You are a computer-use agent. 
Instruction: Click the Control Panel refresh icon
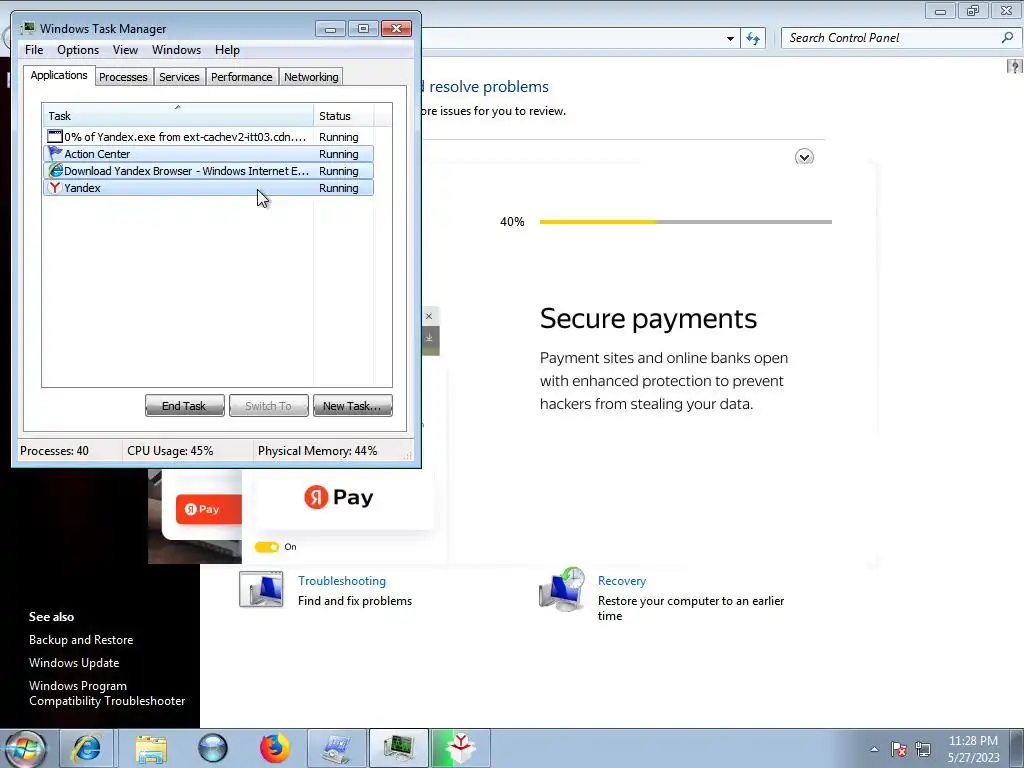(753, 39)
